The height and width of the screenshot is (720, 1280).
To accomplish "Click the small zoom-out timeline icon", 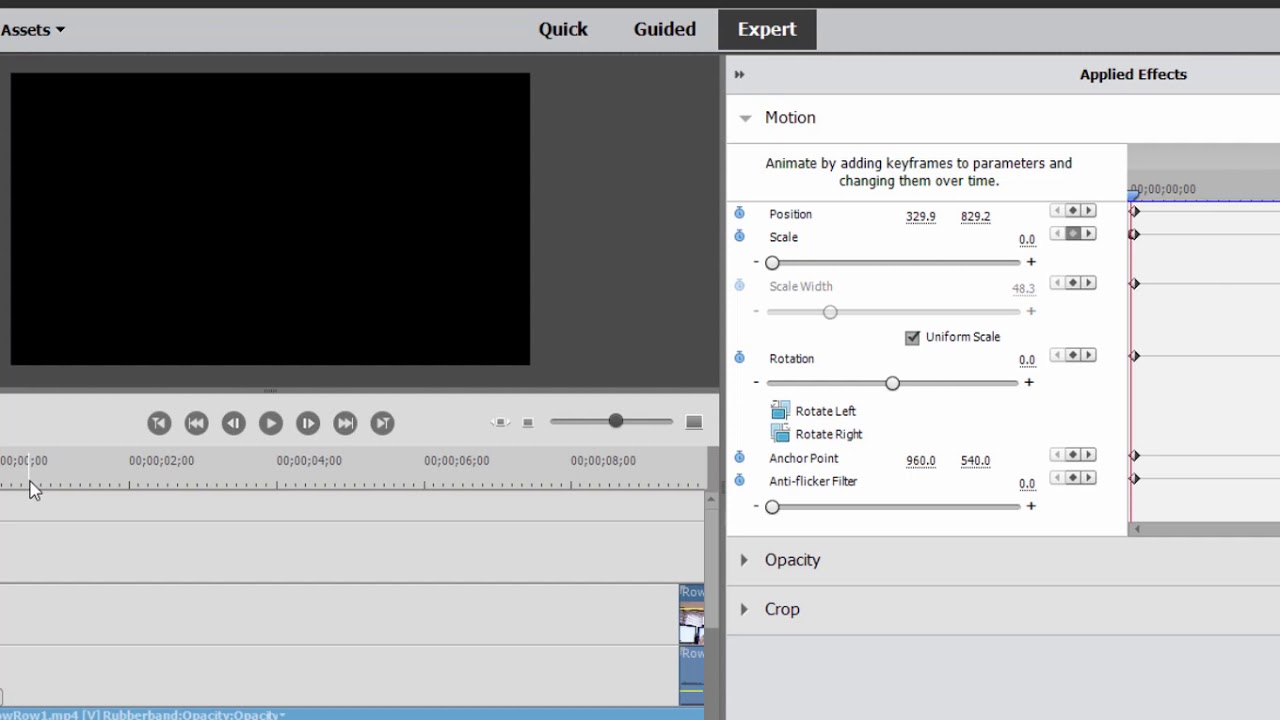I will (x=528, y=423).
